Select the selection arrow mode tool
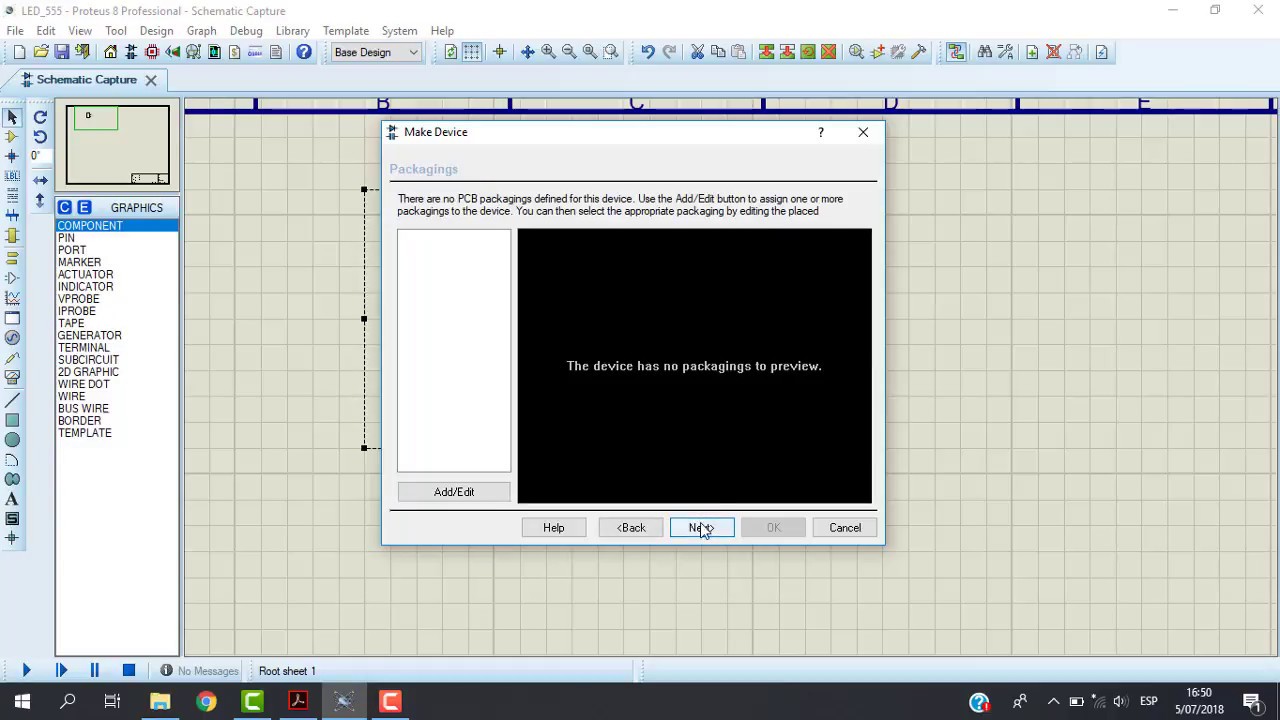Viewport: 1280px width, 720px height. pos(12,117)
